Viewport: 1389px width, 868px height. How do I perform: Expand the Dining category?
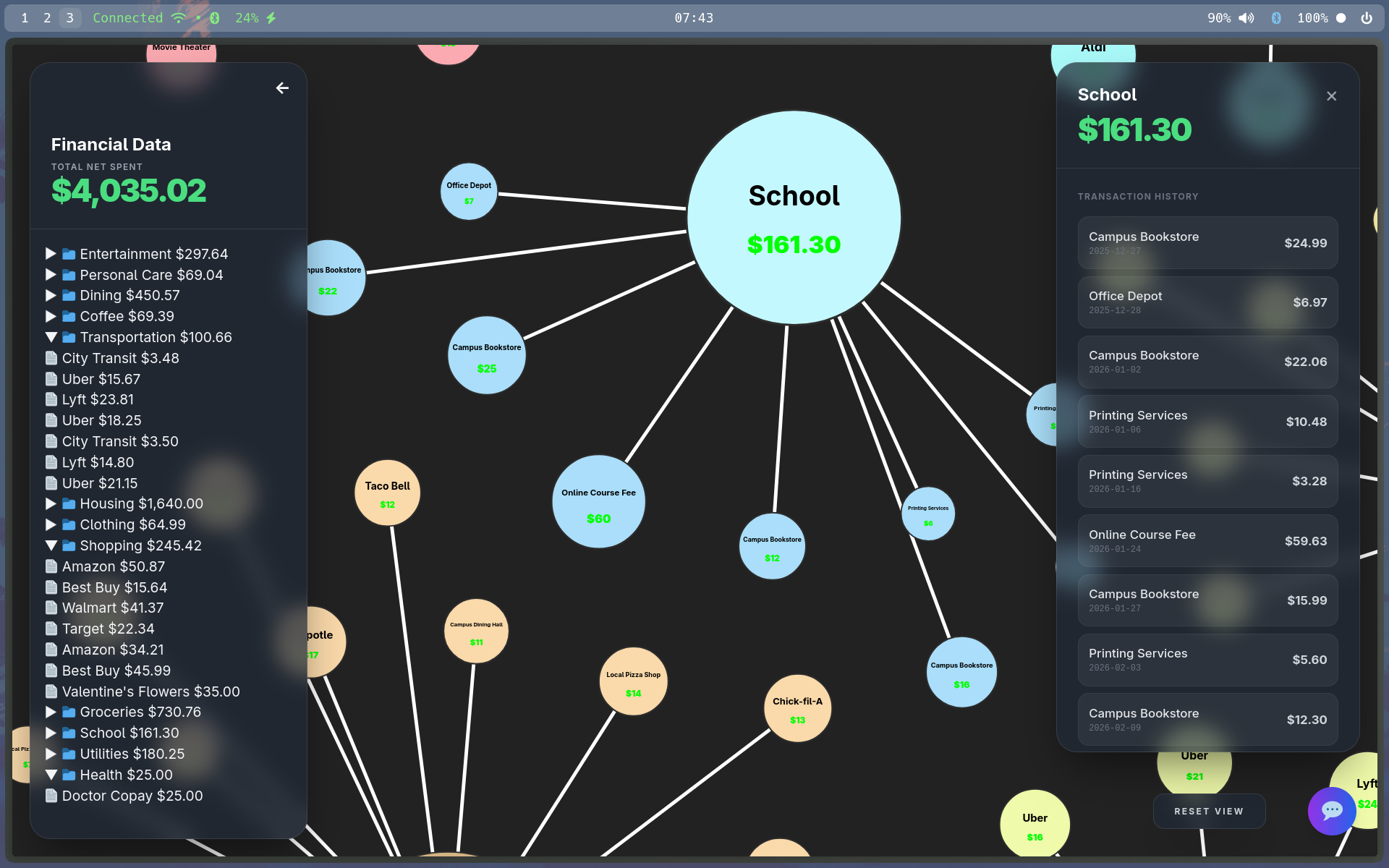coord(51,295)
